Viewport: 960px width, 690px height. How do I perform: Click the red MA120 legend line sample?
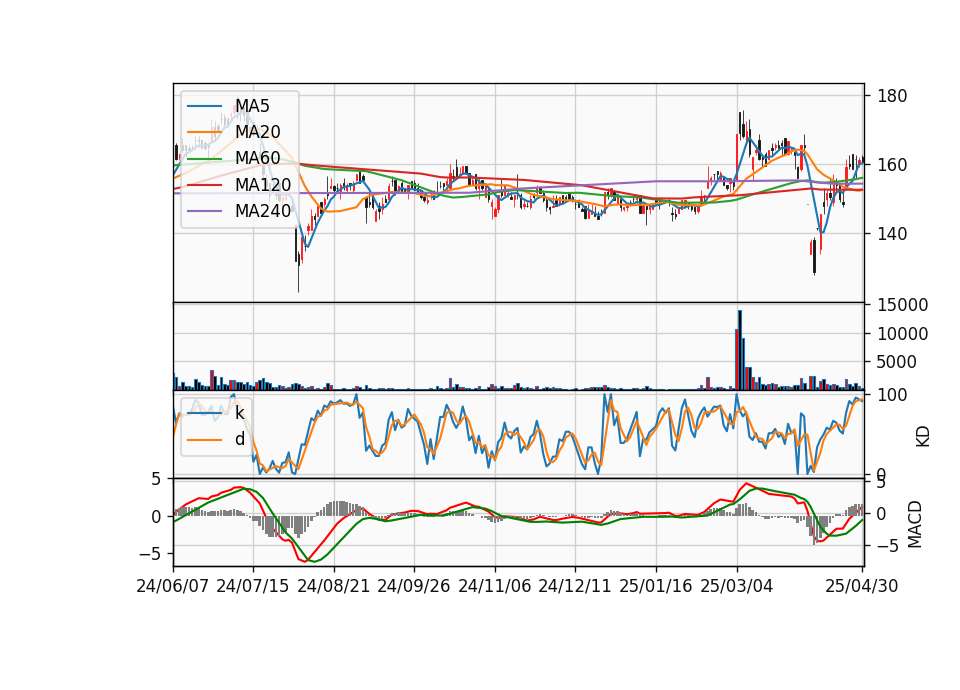[x=204, y=185]
